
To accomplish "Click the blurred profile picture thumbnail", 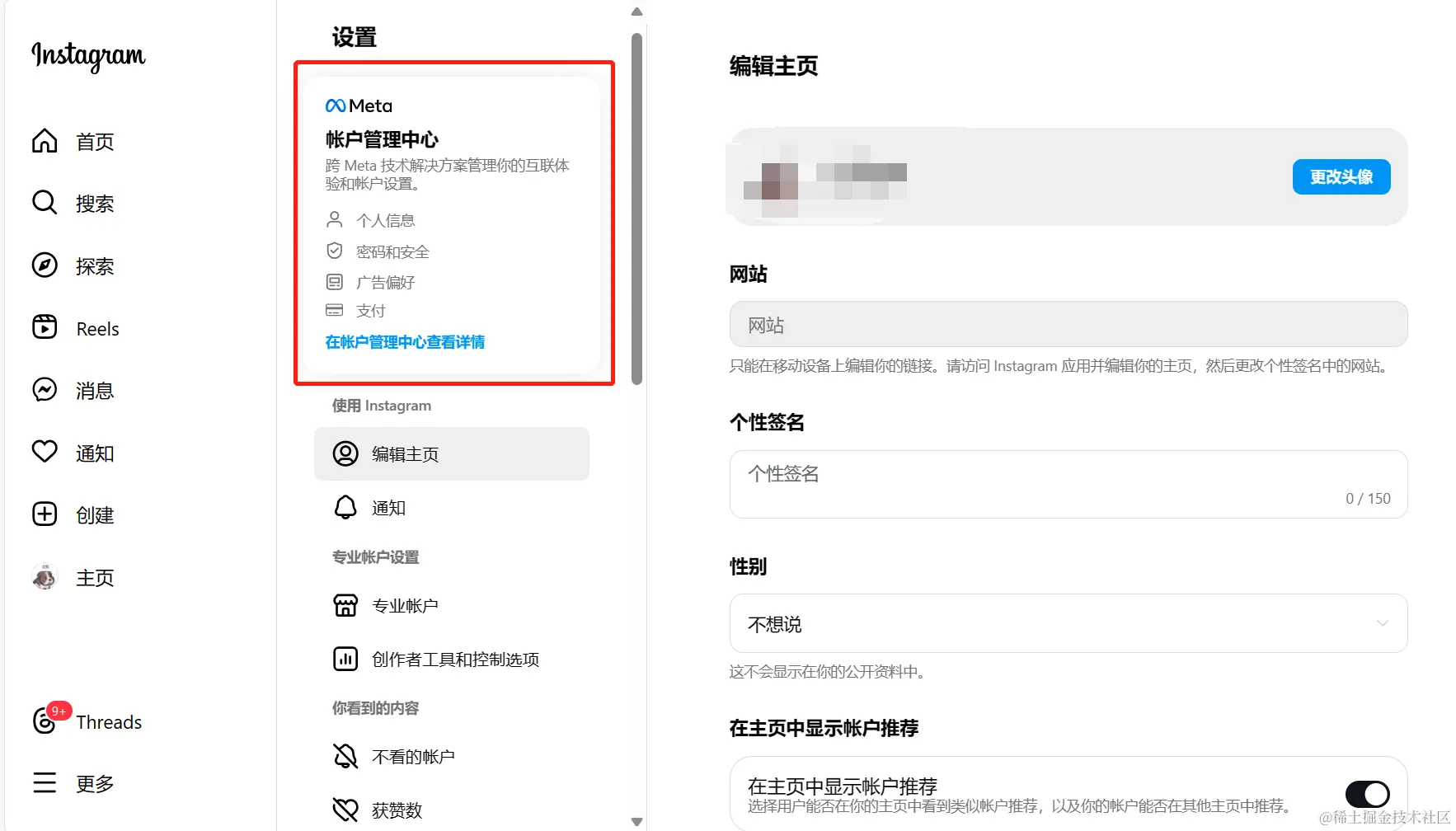I will [x=772, y=181].
